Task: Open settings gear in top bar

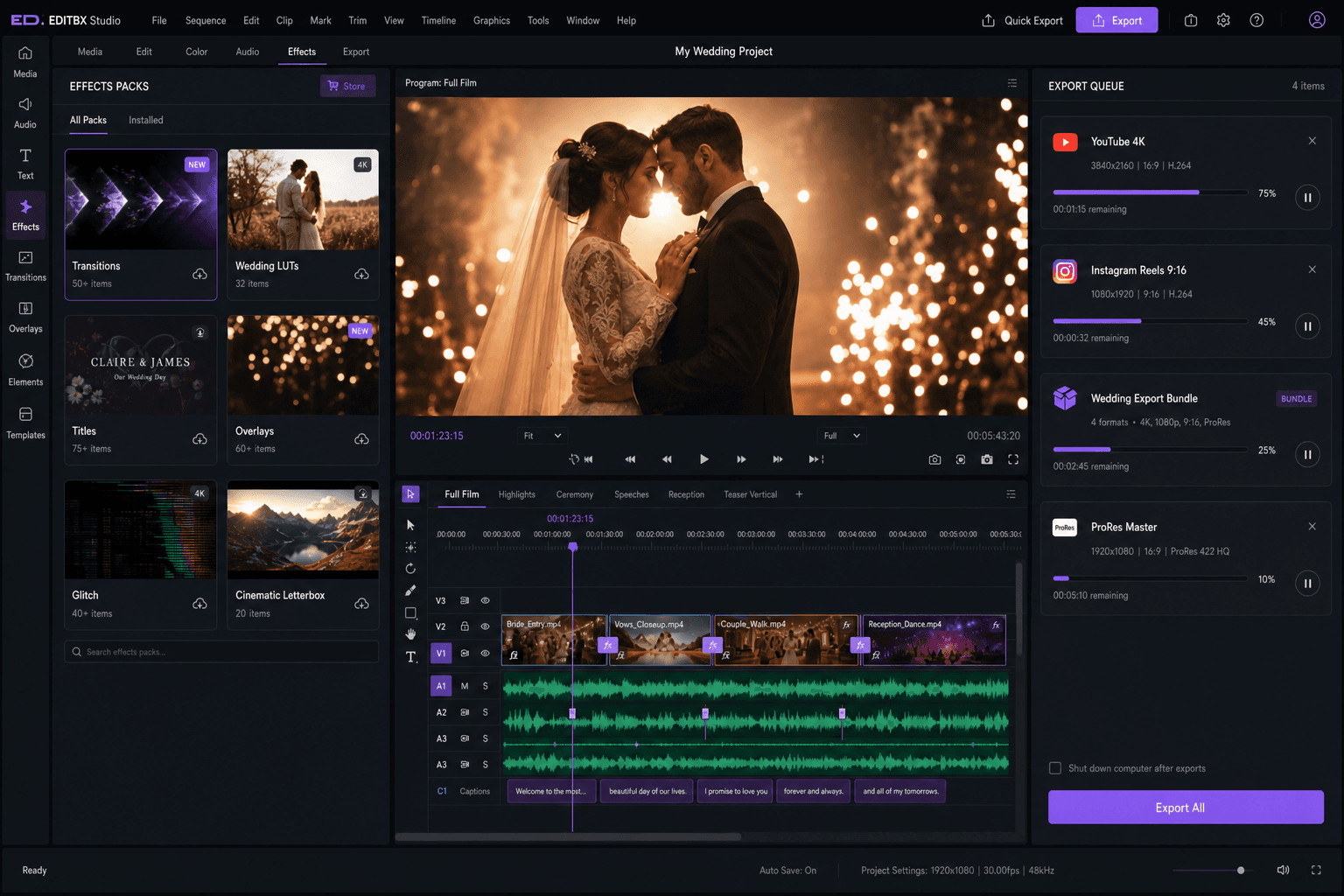Action: click(x=1223, y=20)
